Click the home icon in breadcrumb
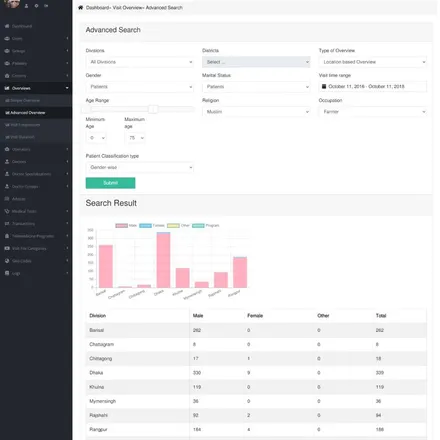Image resolution: width=440 pixels, height=440 pixels. click(80, 7)
